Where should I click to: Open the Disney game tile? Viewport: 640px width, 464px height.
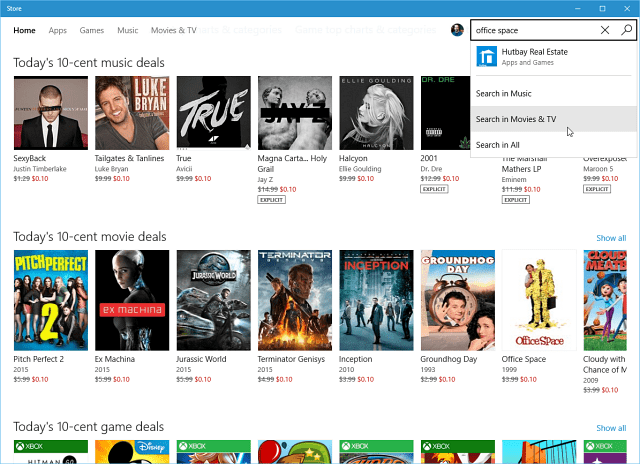[x=132, y=452]
